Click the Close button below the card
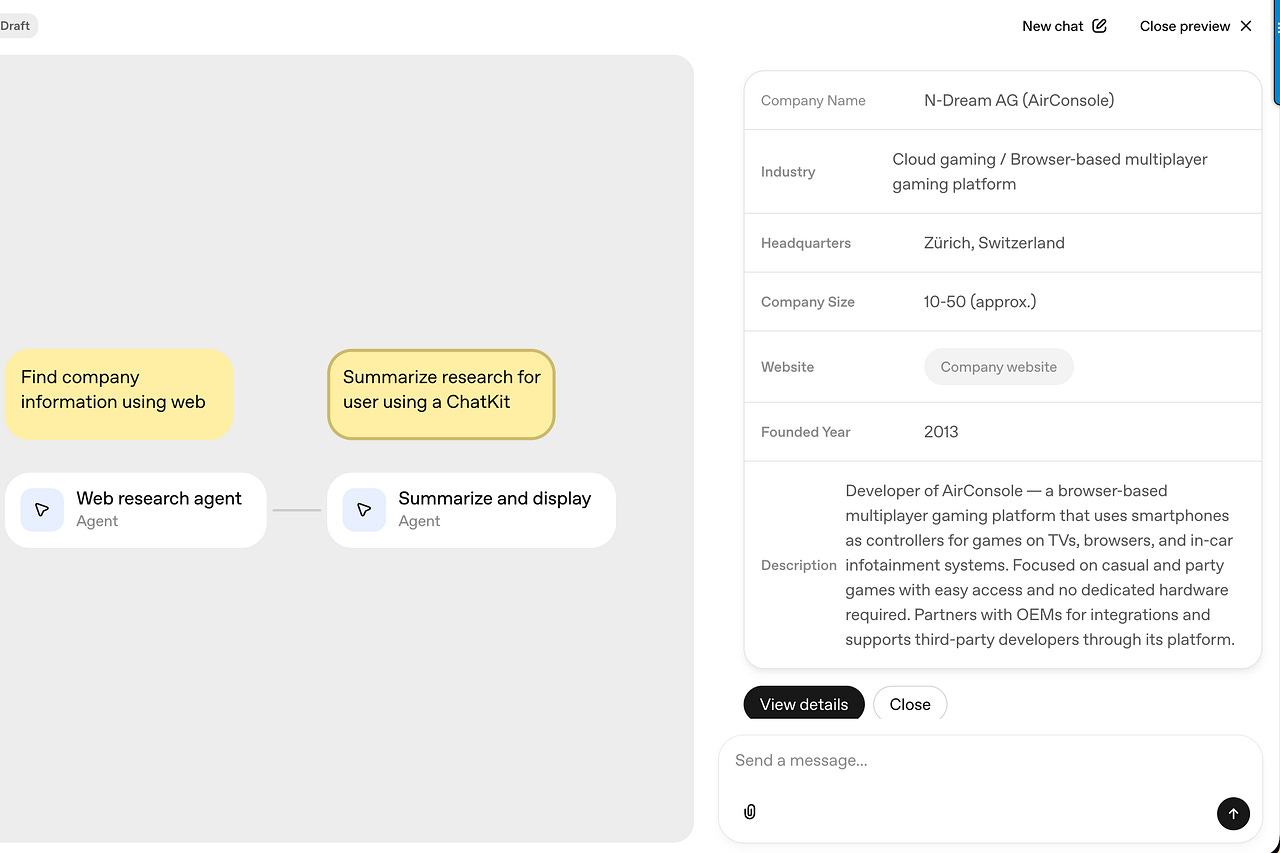 [x=910, y=704]
